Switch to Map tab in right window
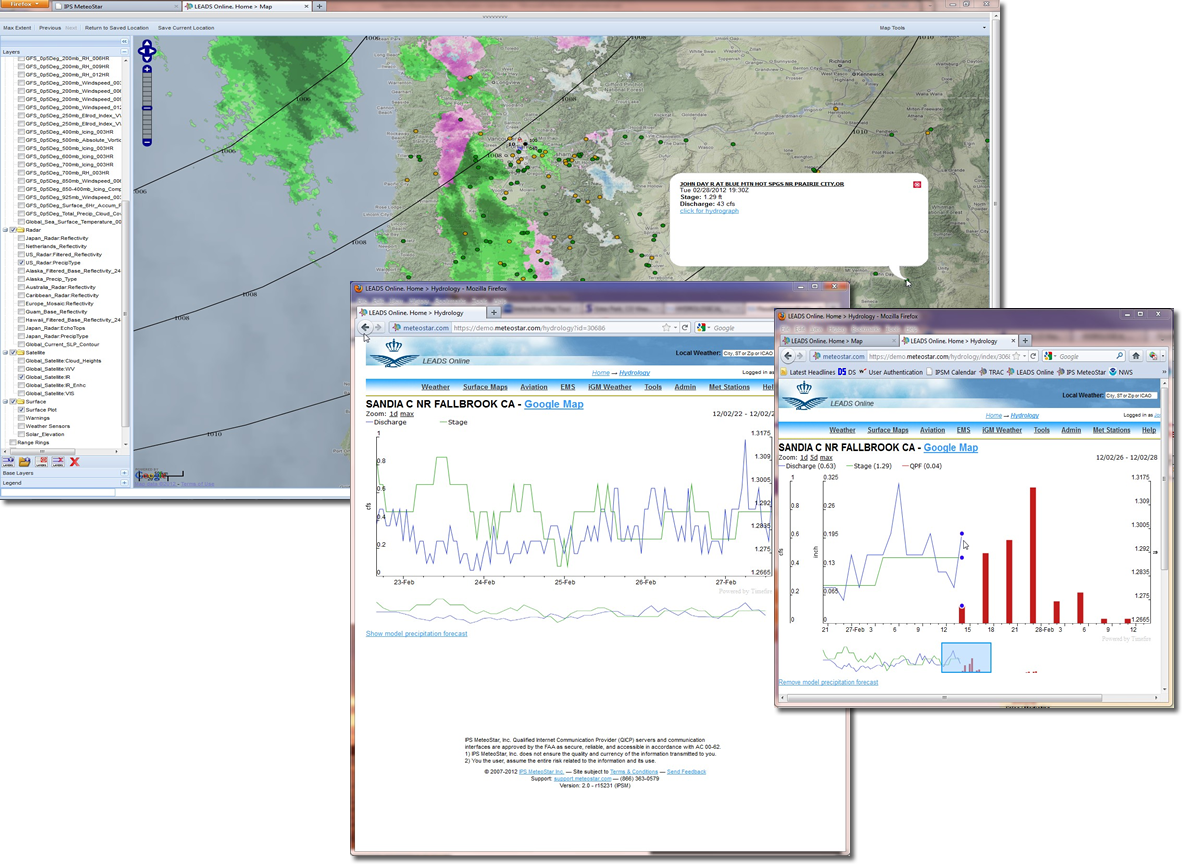This screenshot has height=864, width=1182. pos(839,341)
